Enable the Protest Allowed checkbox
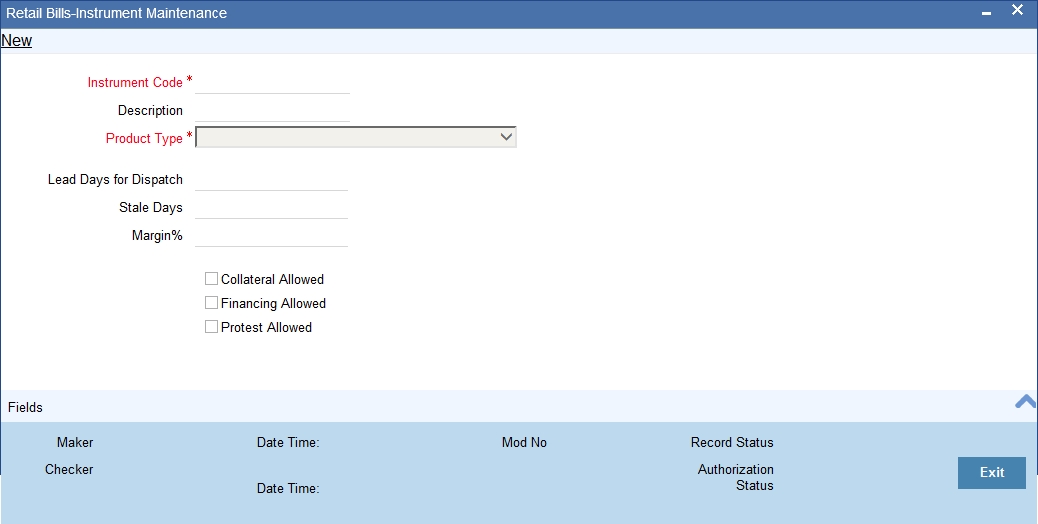Viewport: 1038px width, 524px height. pyautogui.click(x=211, y=326)
